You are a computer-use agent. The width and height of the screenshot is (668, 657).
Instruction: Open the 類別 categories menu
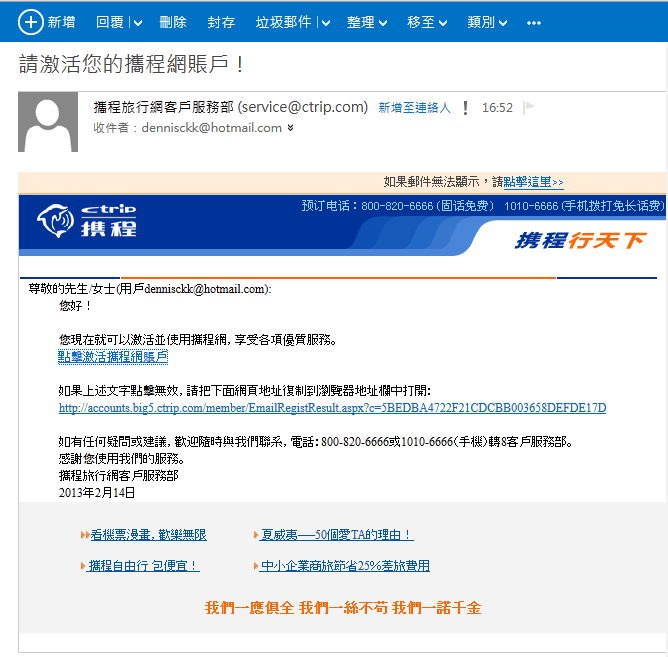click(x=487, y=22)
